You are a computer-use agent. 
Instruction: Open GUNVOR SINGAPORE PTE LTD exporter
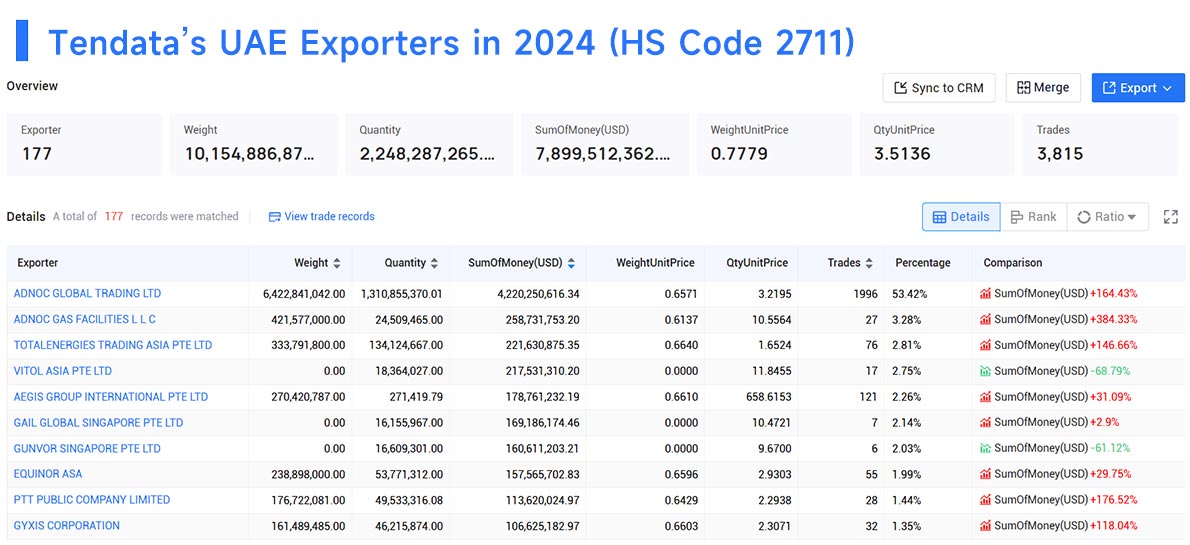tap(87, 449)
